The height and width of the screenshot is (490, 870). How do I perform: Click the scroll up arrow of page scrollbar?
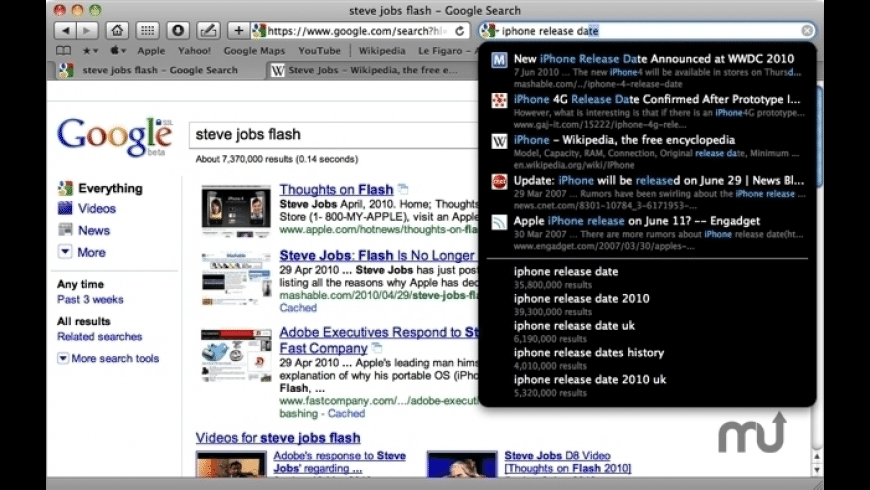(817, 457)
